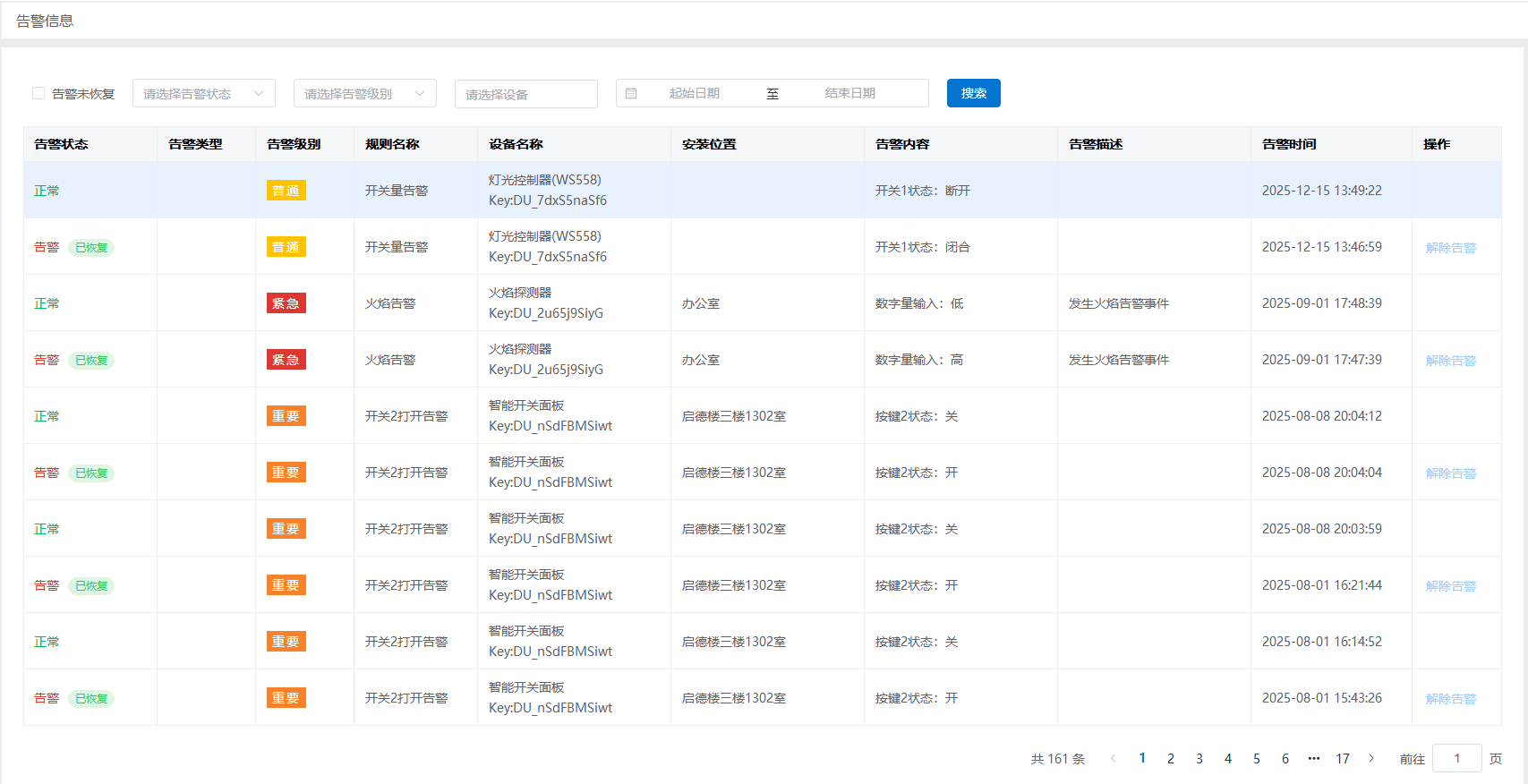Jump to page 2 in pagination
This screenshot has width=1528, height=784.
(x=1170, y=758)
